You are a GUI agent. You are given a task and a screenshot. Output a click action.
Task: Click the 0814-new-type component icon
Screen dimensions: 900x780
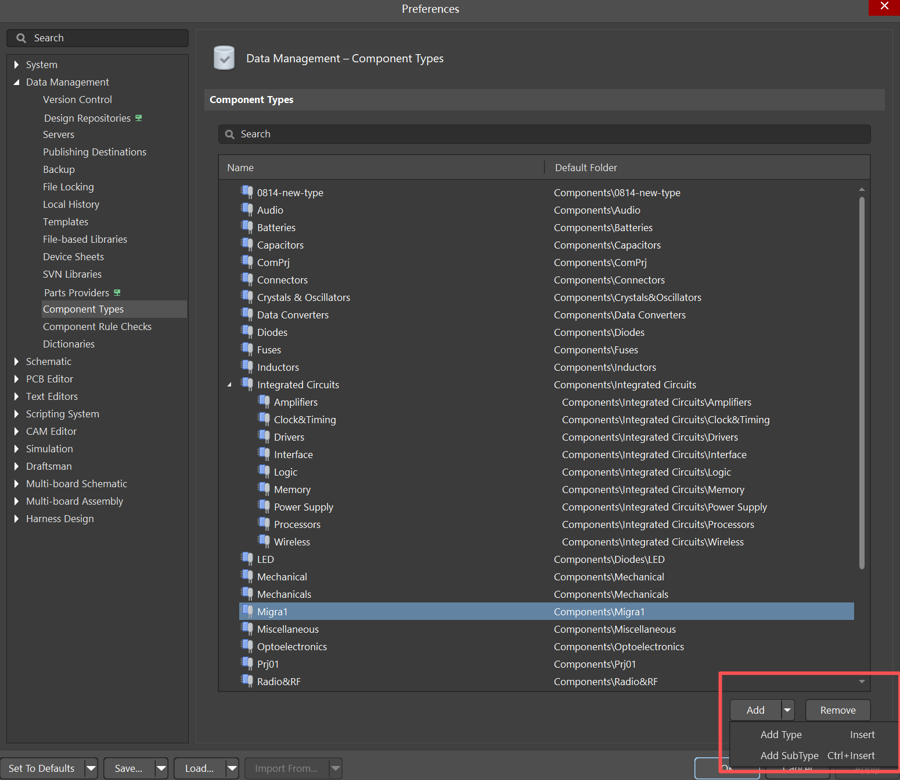pyautogui.click(x=247, y=192)
